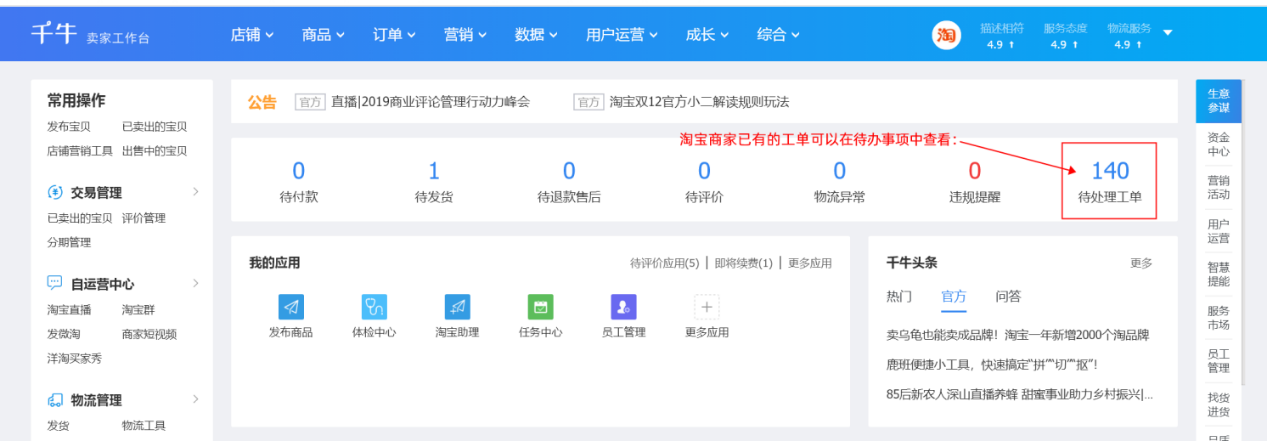
Task: Expand the shop rating dropdown arrow
Action: pyautogui.click(x=1167, y=32)
